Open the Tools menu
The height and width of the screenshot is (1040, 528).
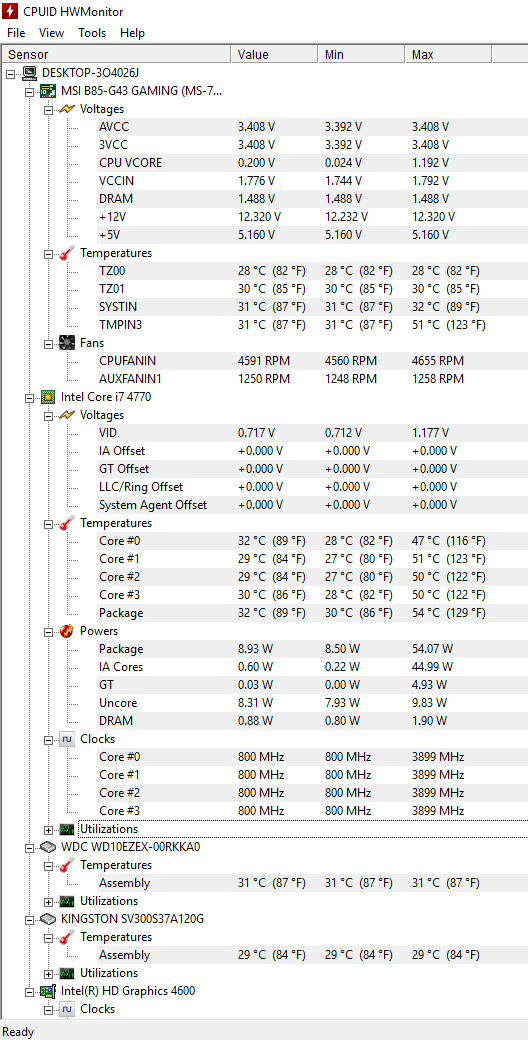[x=92, y=32]
